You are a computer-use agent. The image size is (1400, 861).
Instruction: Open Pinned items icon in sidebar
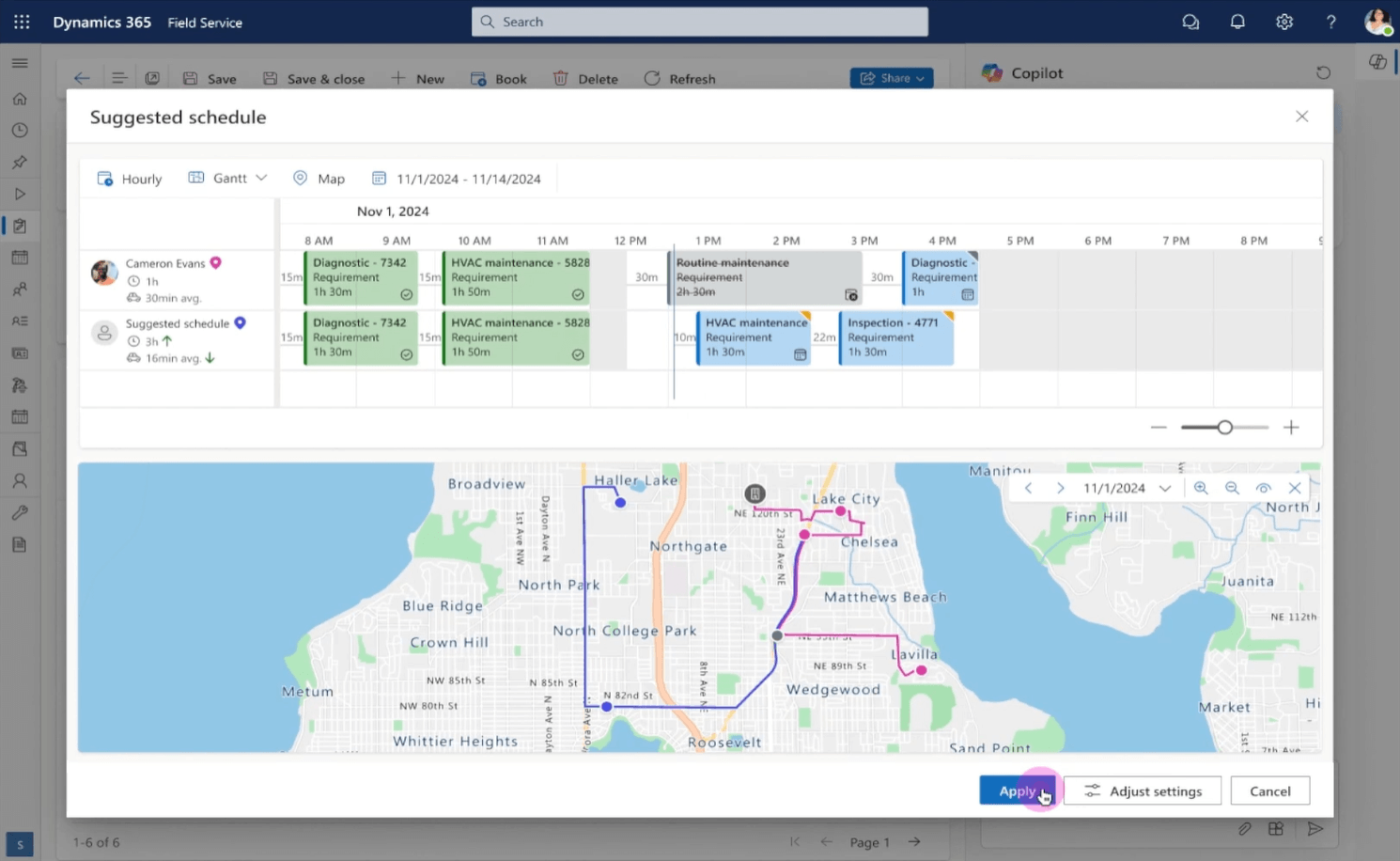coord(20,163)
